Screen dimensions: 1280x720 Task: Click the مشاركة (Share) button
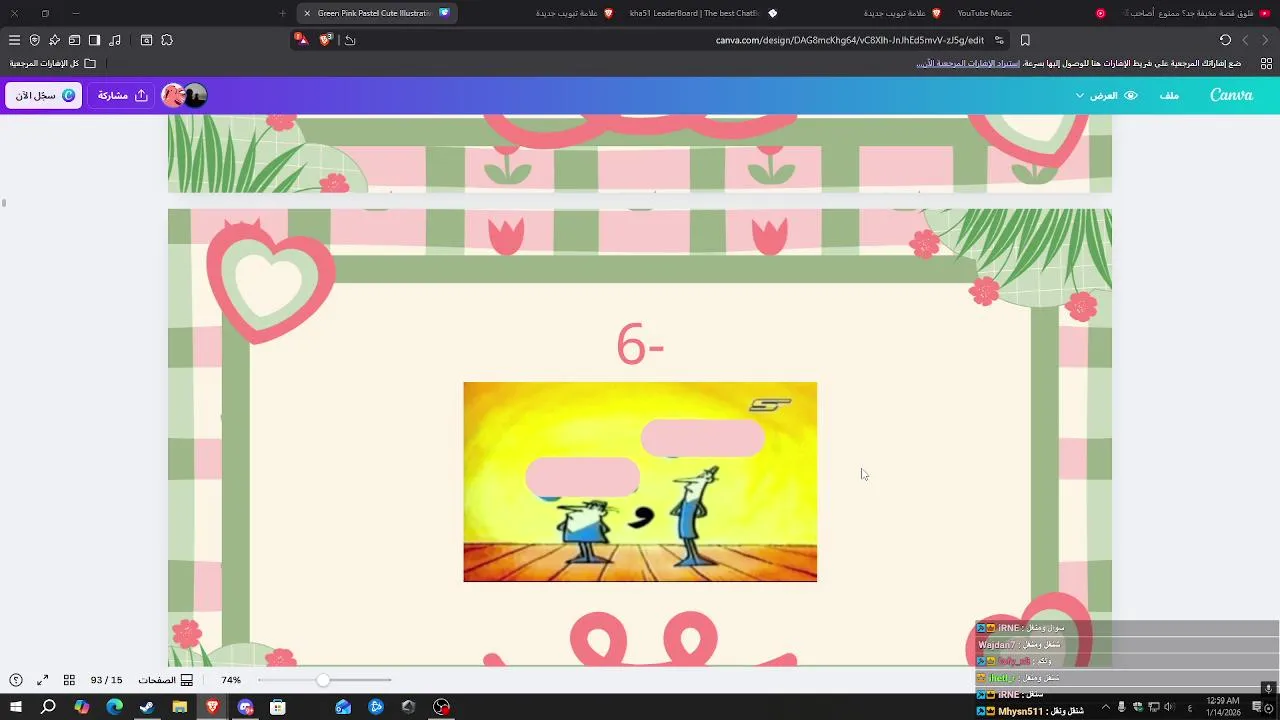(122, 95)
